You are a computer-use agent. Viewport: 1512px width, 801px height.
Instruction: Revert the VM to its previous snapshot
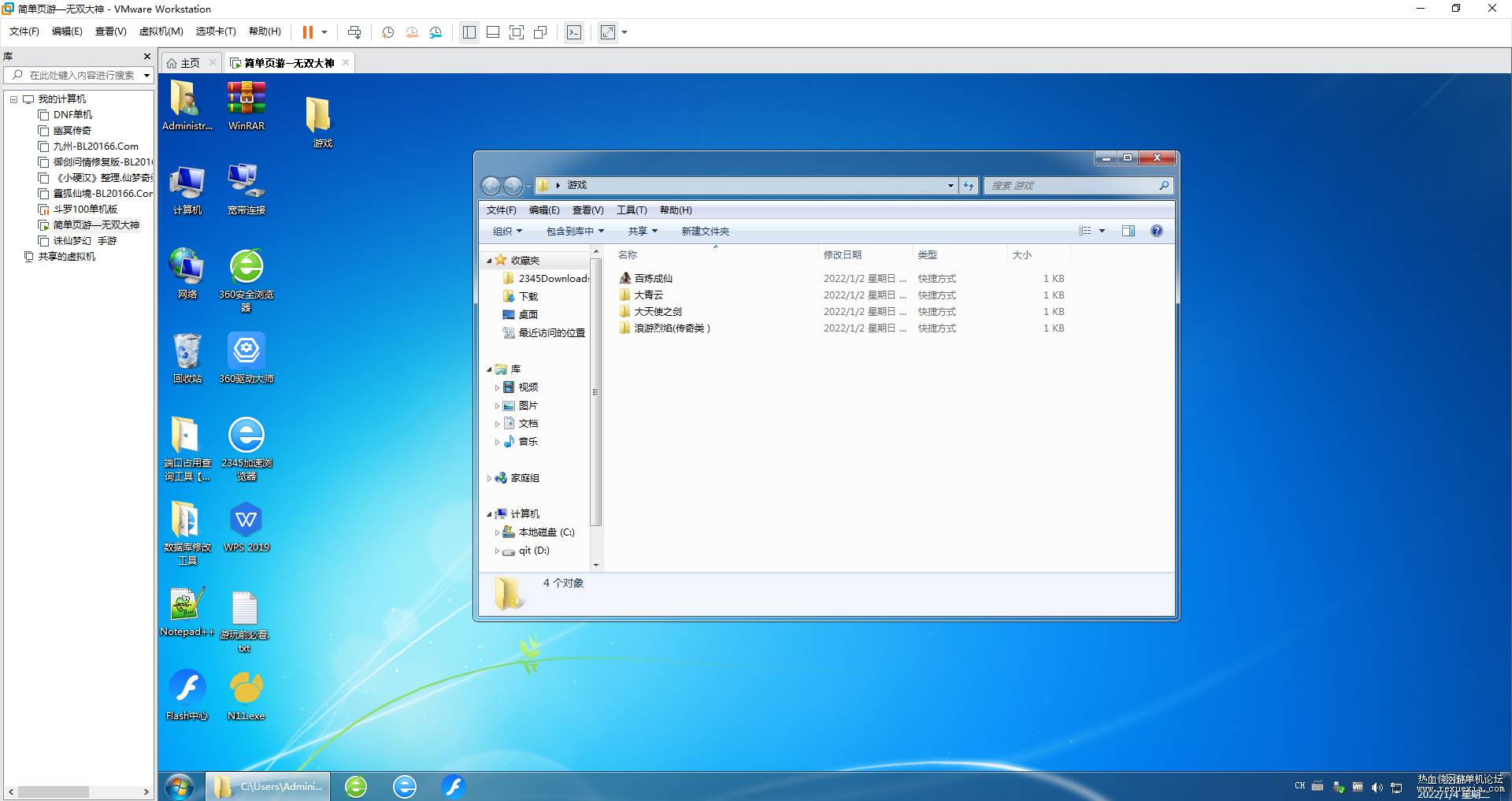[412, 32]
